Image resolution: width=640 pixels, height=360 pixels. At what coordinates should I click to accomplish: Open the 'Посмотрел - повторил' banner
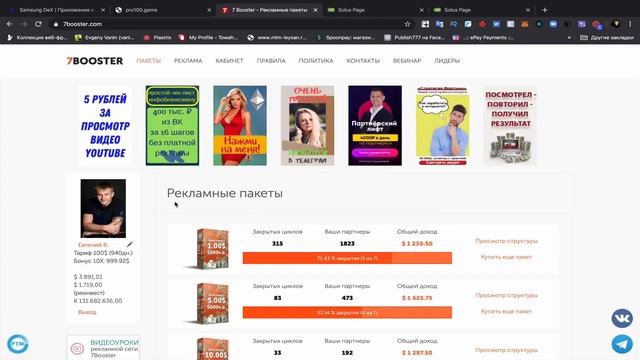pyautogui.click(x=510, y=126)
